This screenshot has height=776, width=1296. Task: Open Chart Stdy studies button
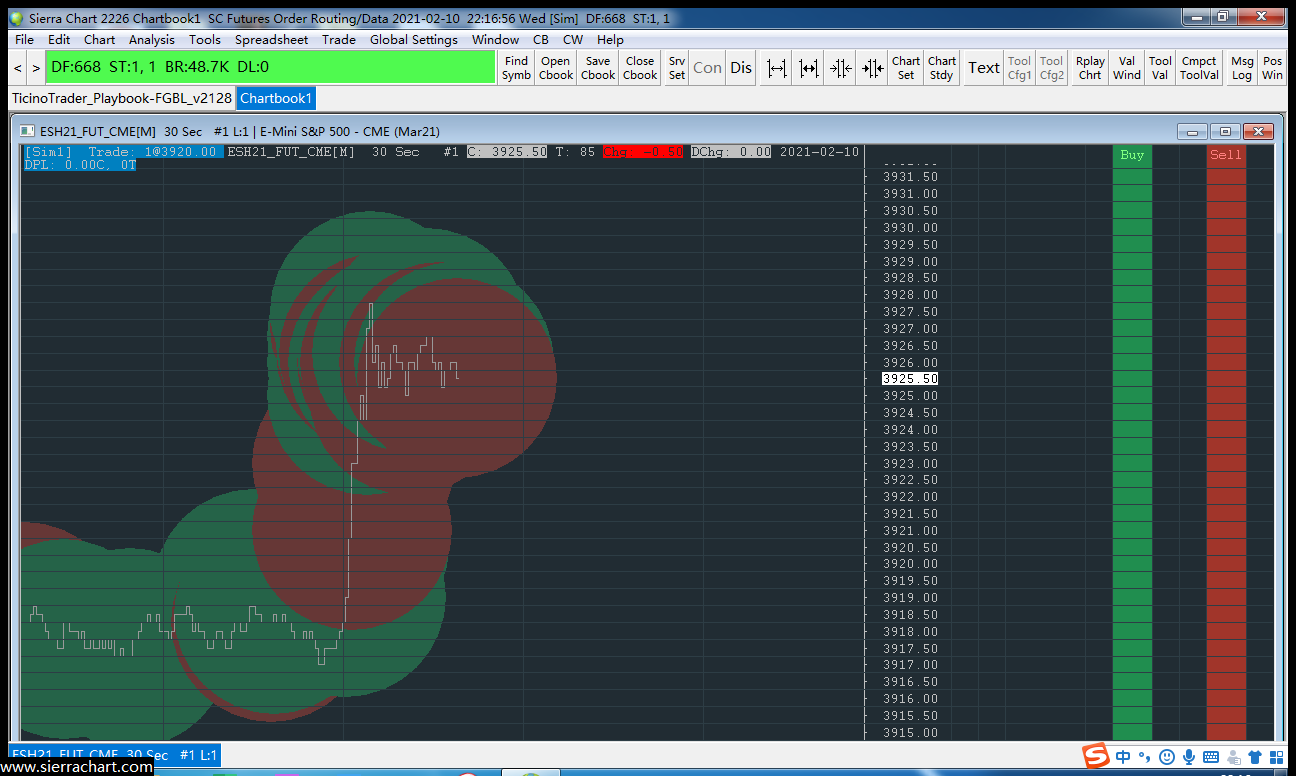(x=942, y=68)
